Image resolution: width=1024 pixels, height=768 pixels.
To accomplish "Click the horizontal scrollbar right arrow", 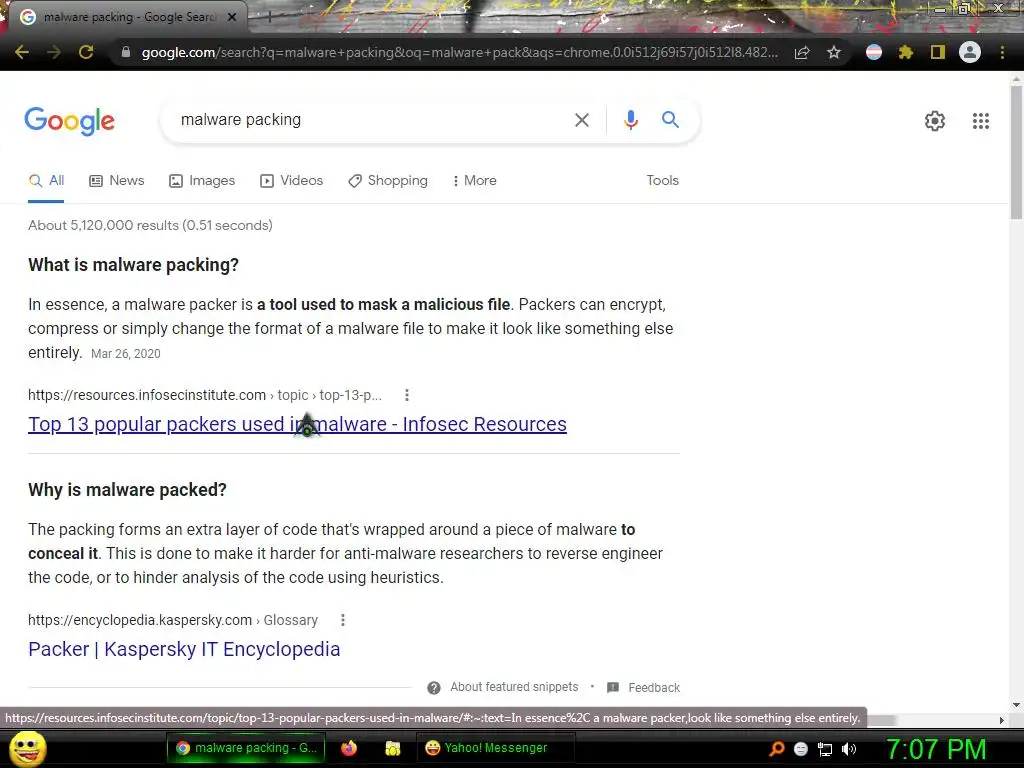I will 1002,720.
